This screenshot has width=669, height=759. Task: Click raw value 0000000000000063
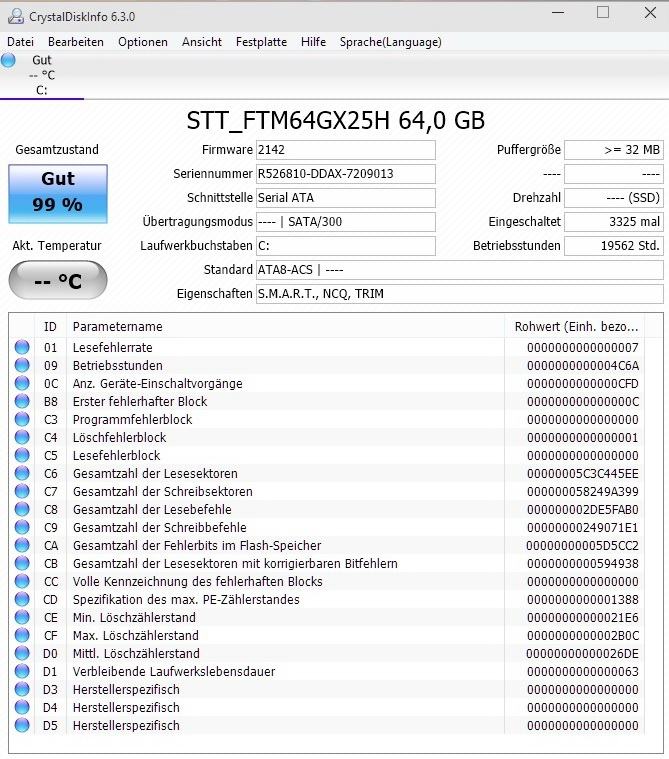[583, 671]
